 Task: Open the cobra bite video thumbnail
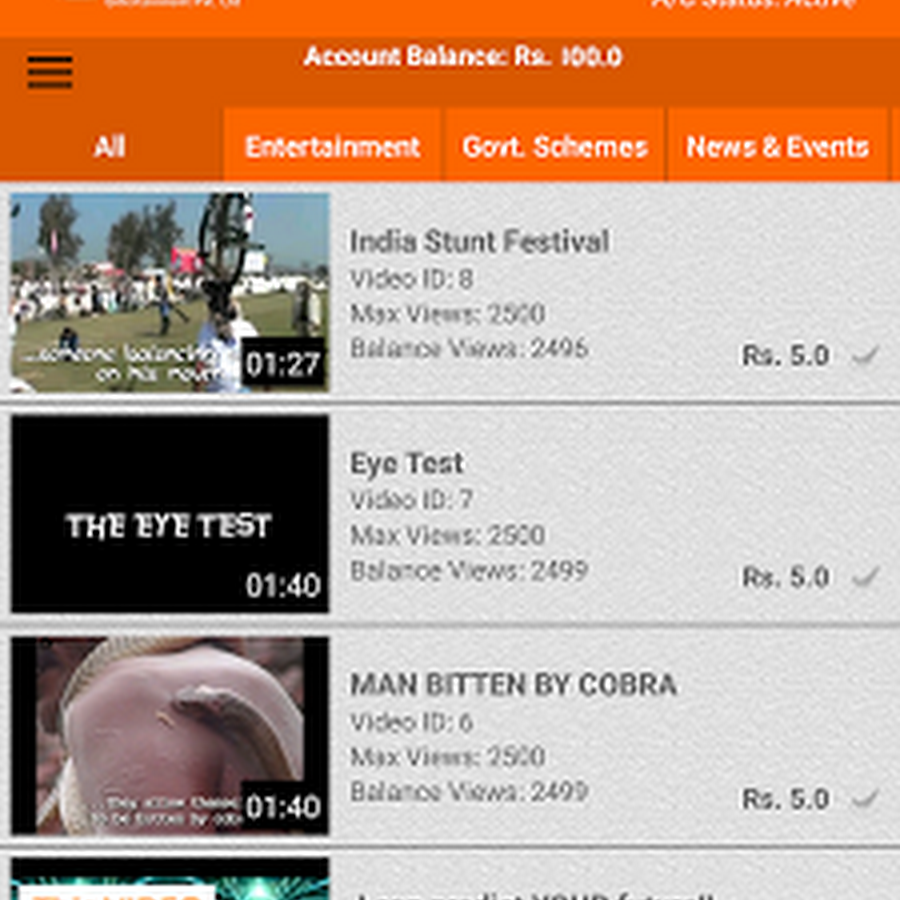(x=170, y=735)
